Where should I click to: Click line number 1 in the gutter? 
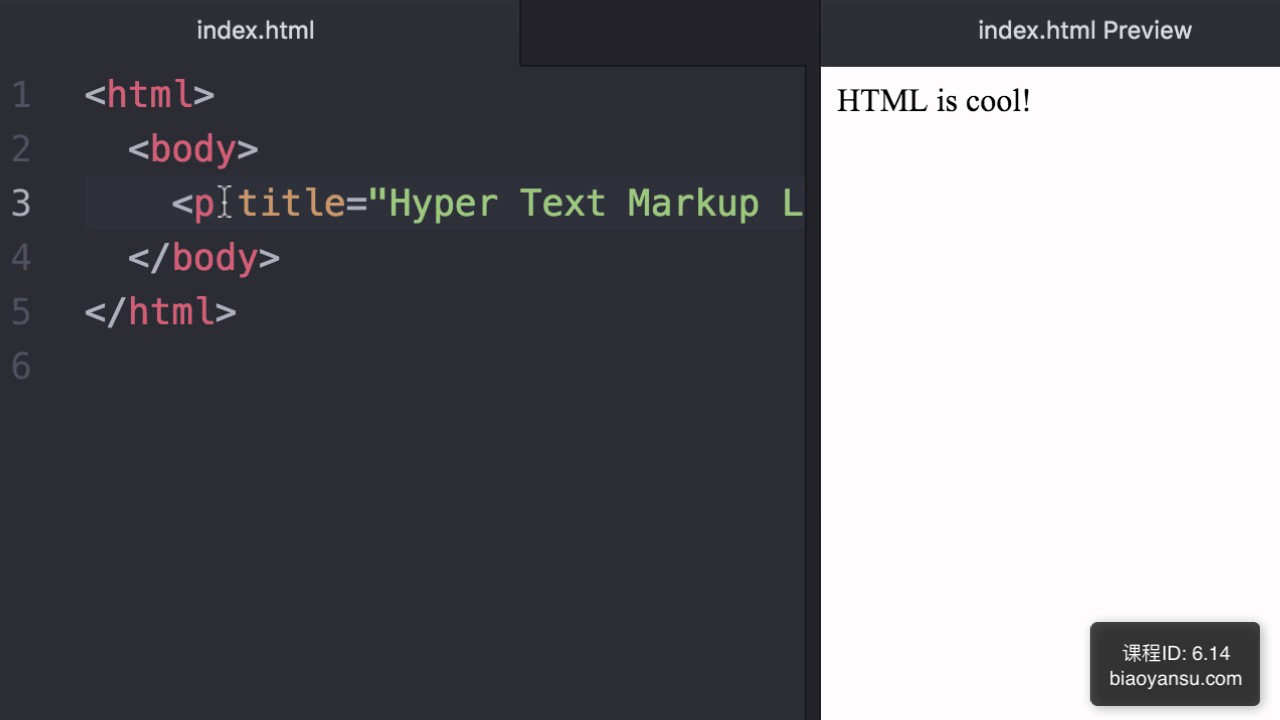pos(21,96)
